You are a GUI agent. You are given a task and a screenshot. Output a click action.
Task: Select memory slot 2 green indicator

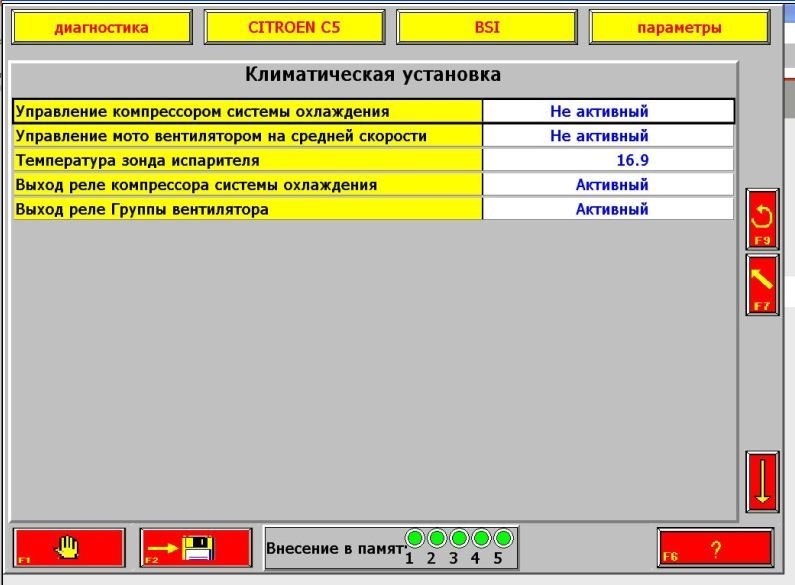(x=437, y=540)
